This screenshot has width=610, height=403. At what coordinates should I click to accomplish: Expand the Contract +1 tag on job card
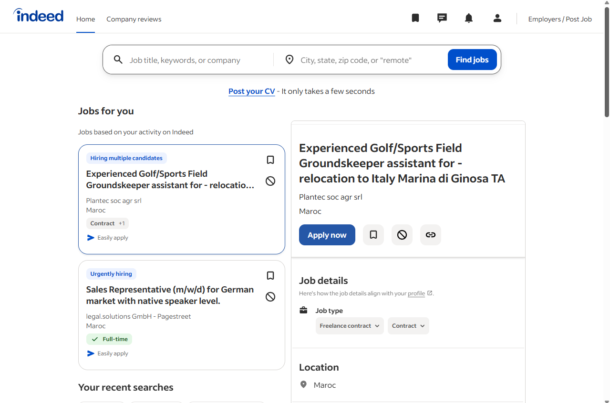(107, 223)
